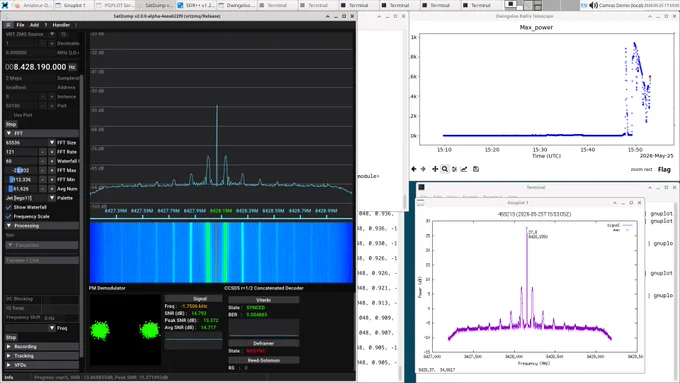The height and width of the screenshot is (383, 680).
Task: Decrease the Instance value
Action: (42, 97)
